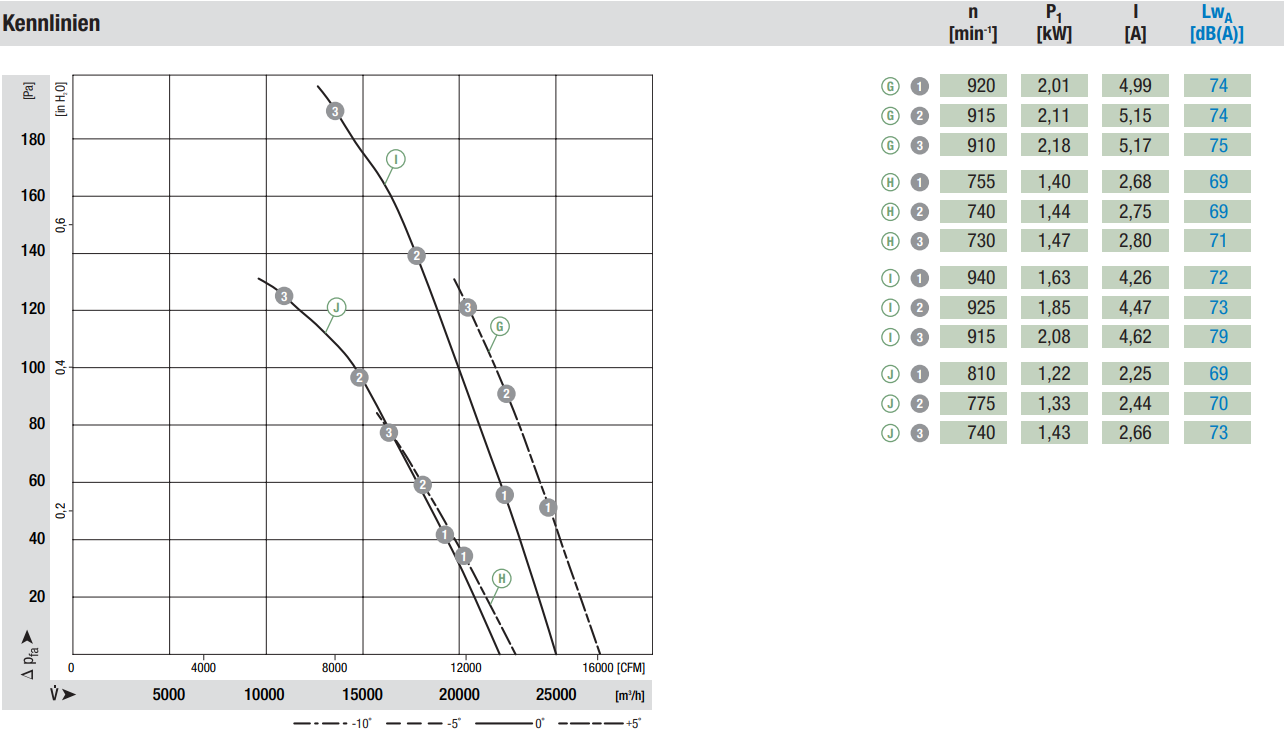Click point 2 marker on curve J near 100 Pa
The image size is (1284, 747).
[x=360, y=377]
